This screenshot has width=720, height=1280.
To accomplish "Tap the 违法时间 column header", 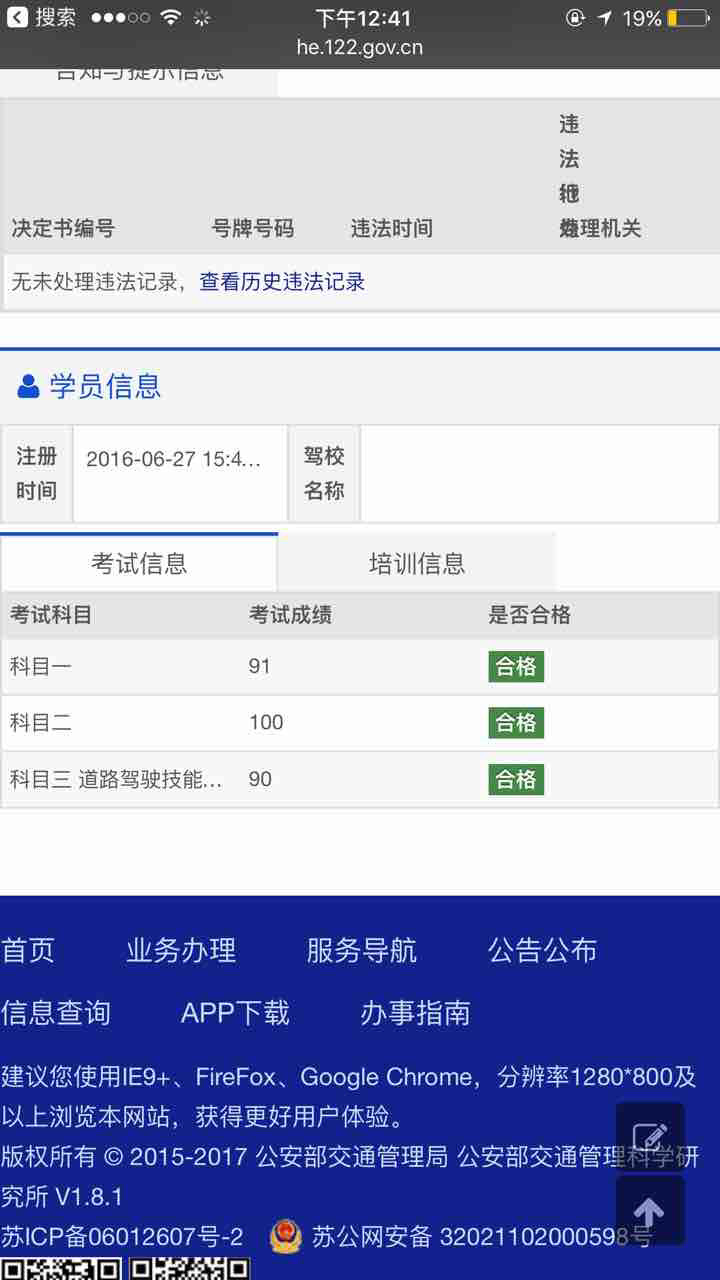I will pyautogui.click(x=392, y=228).
